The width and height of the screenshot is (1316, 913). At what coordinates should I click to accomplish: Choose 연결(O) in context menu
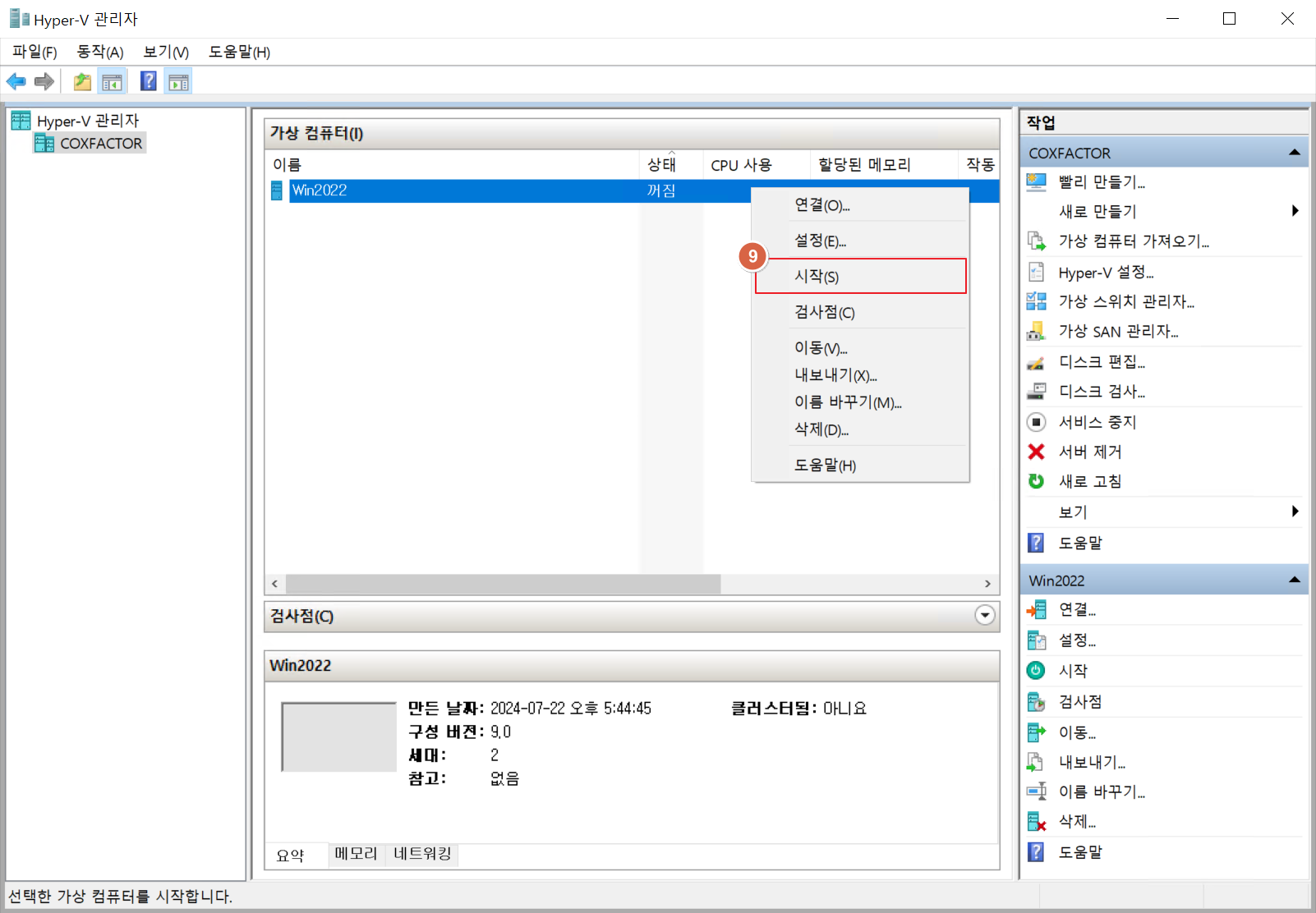[860, 205]
